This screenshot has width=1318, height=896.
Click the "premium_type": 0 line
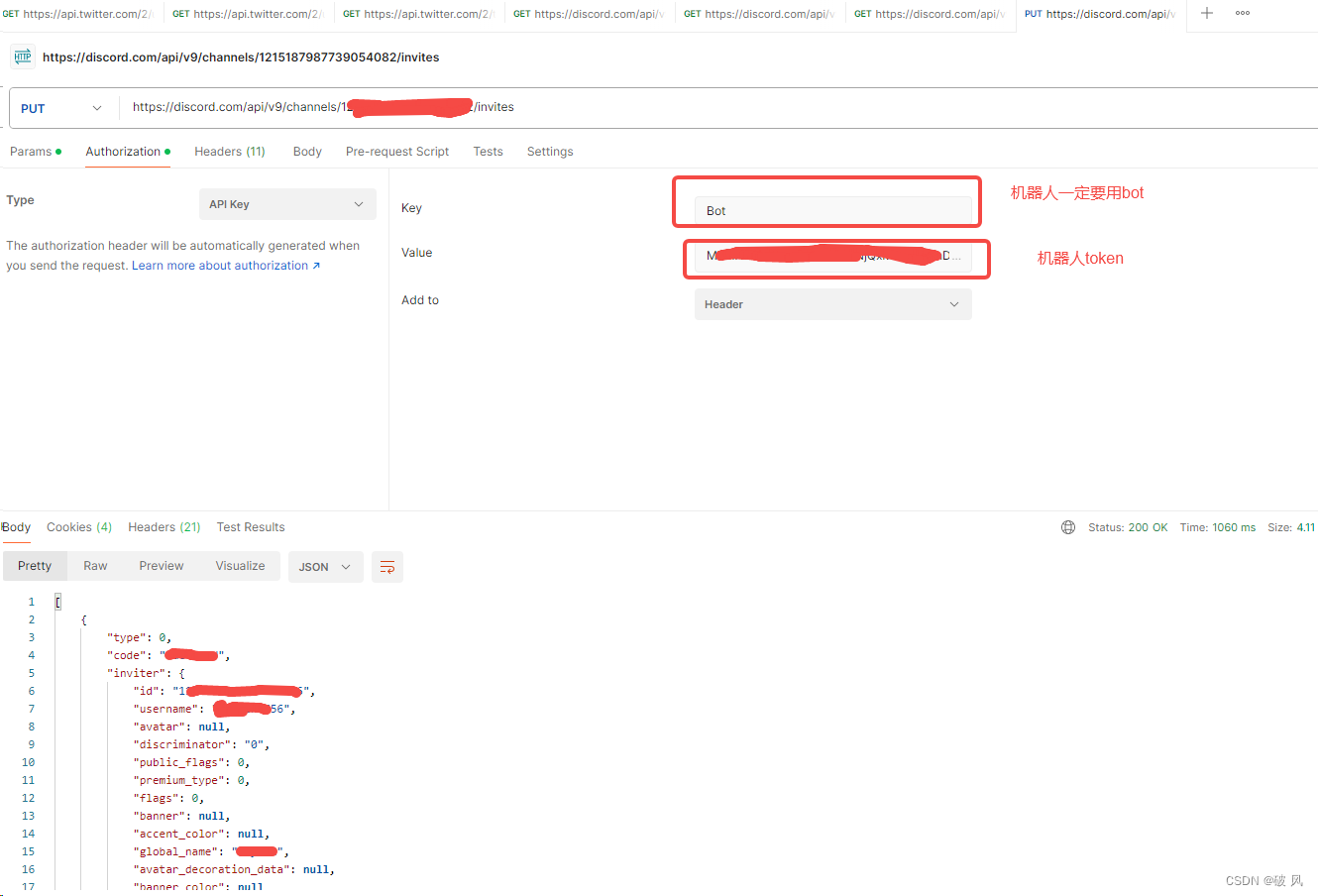tap(191, 780)
